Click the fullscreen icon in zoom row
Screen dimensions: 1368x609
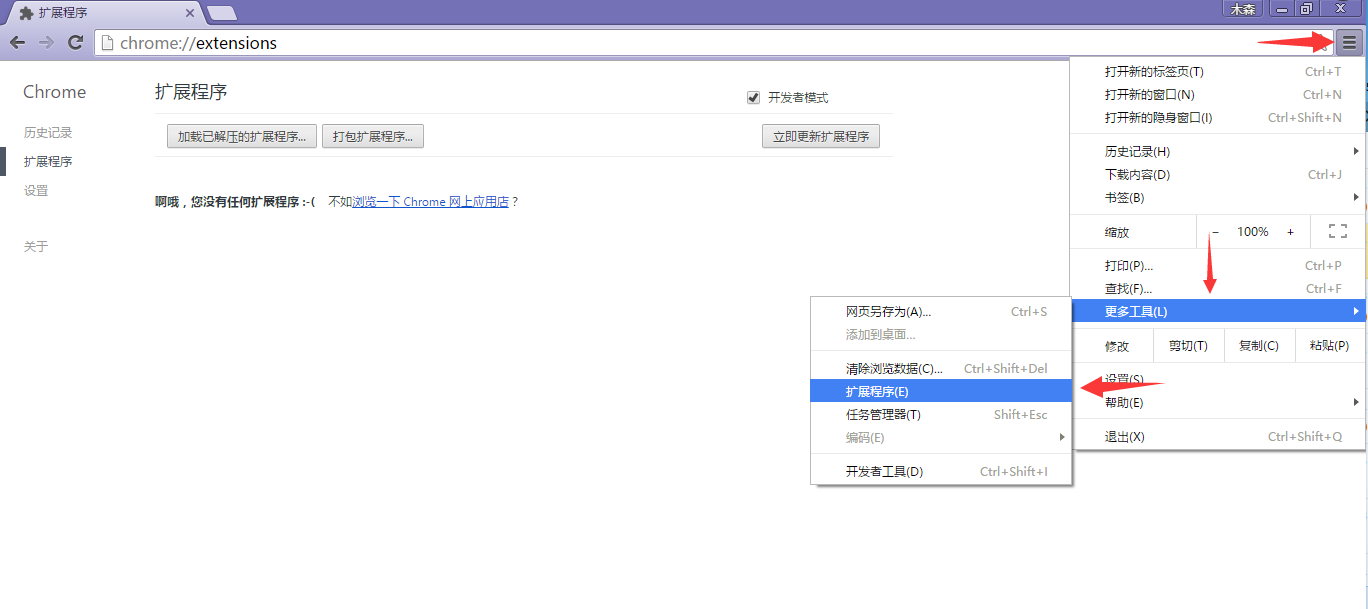1338,231
